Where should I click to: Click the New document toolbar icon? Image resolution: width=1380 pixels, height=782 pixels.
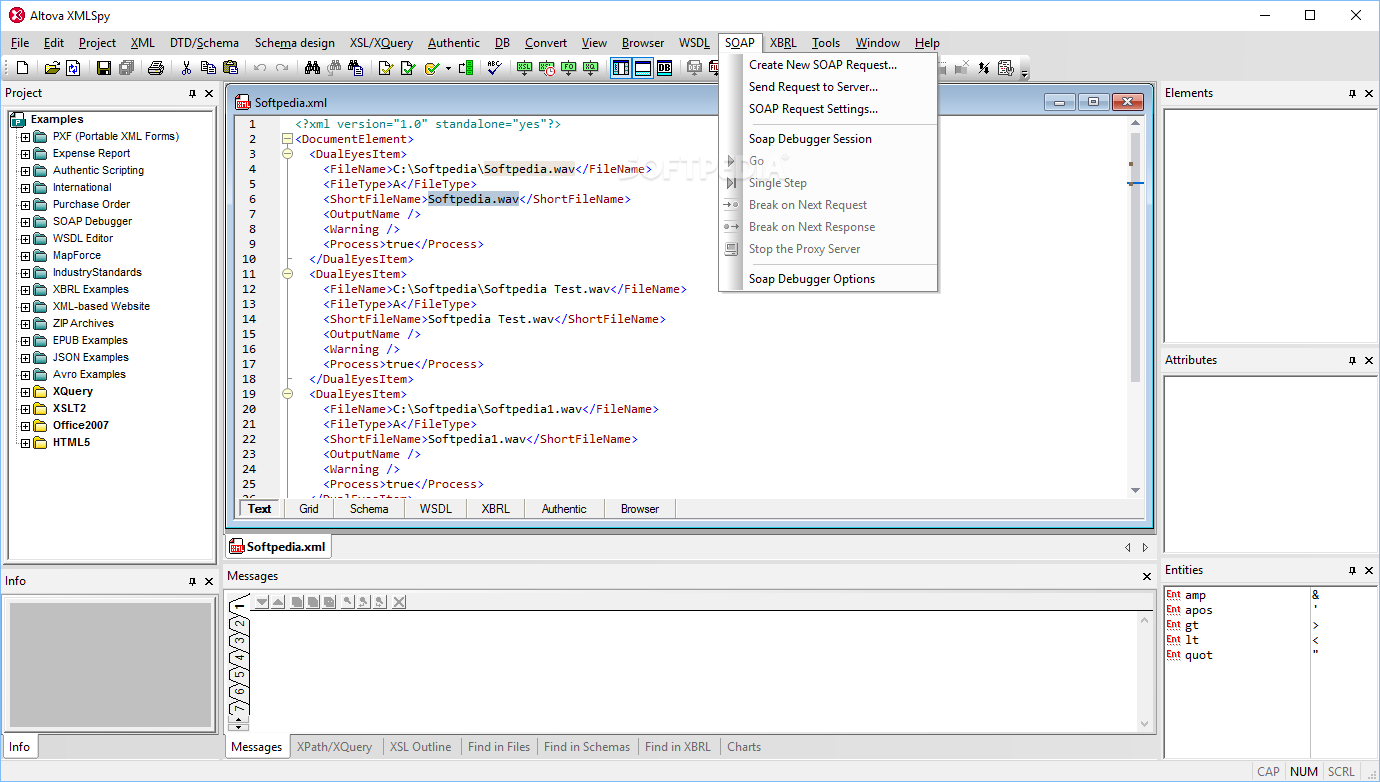click(x=22, y=68)
